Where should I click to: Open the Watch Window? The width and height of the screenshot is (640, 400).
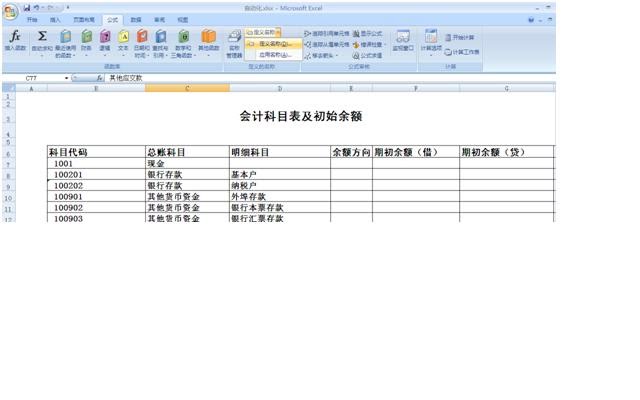pyautogui.click(x=403, y=41)
